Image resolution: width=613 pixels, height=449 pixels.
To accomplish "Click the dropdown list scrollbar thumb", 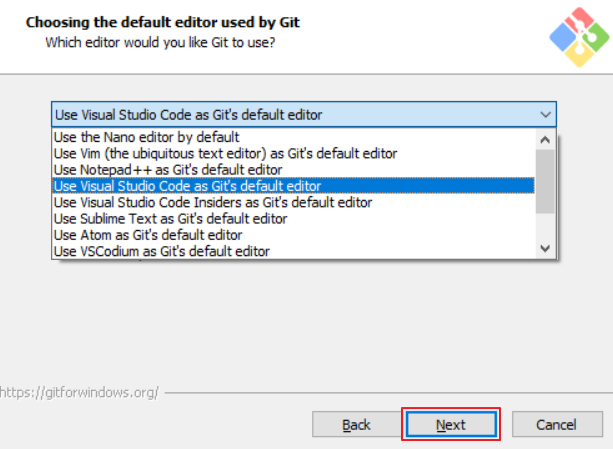I will [x=545, y=182].
